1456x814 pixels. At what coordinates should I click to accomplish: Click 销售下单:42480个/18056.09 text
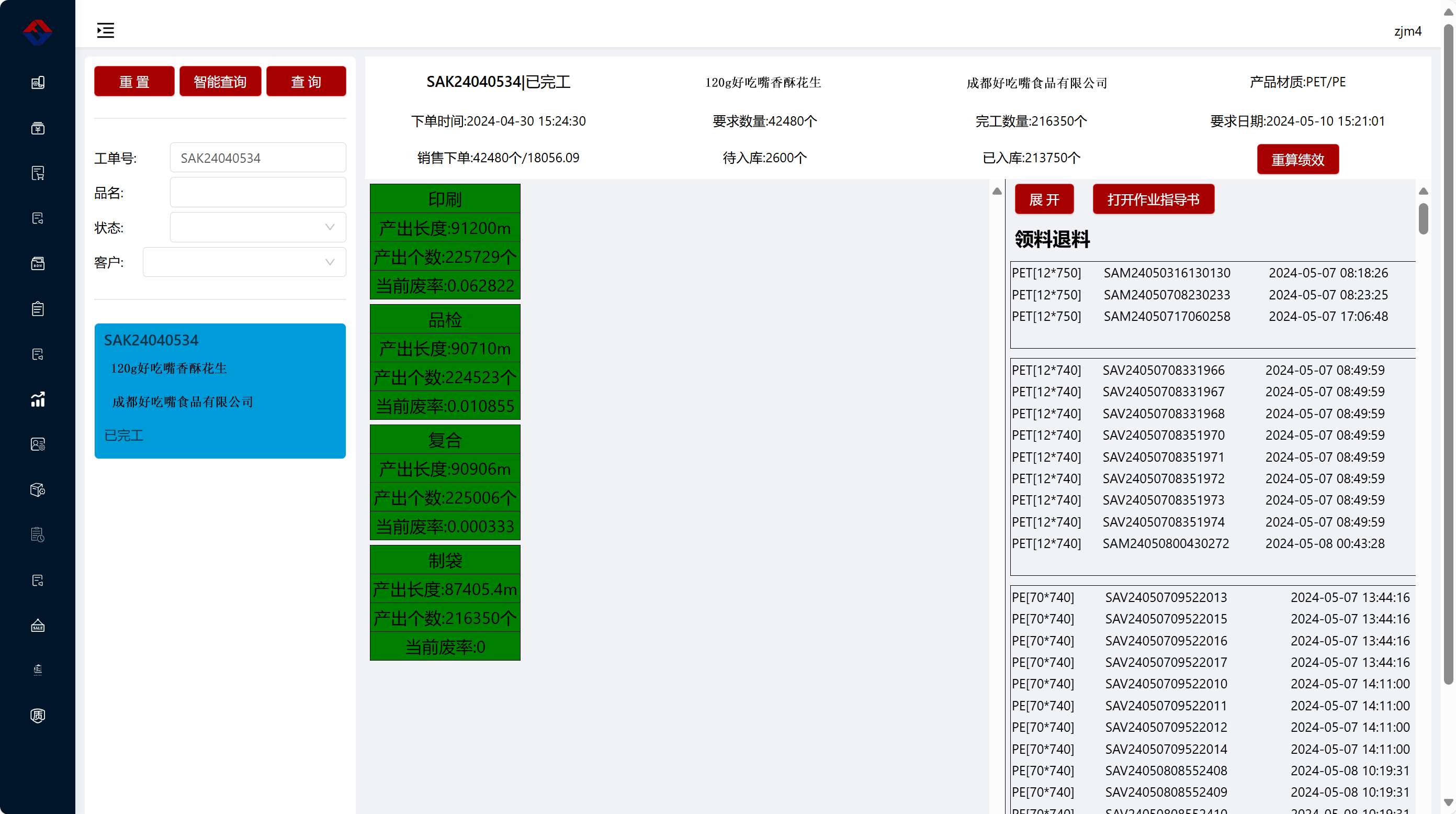[x=498, y=158]
